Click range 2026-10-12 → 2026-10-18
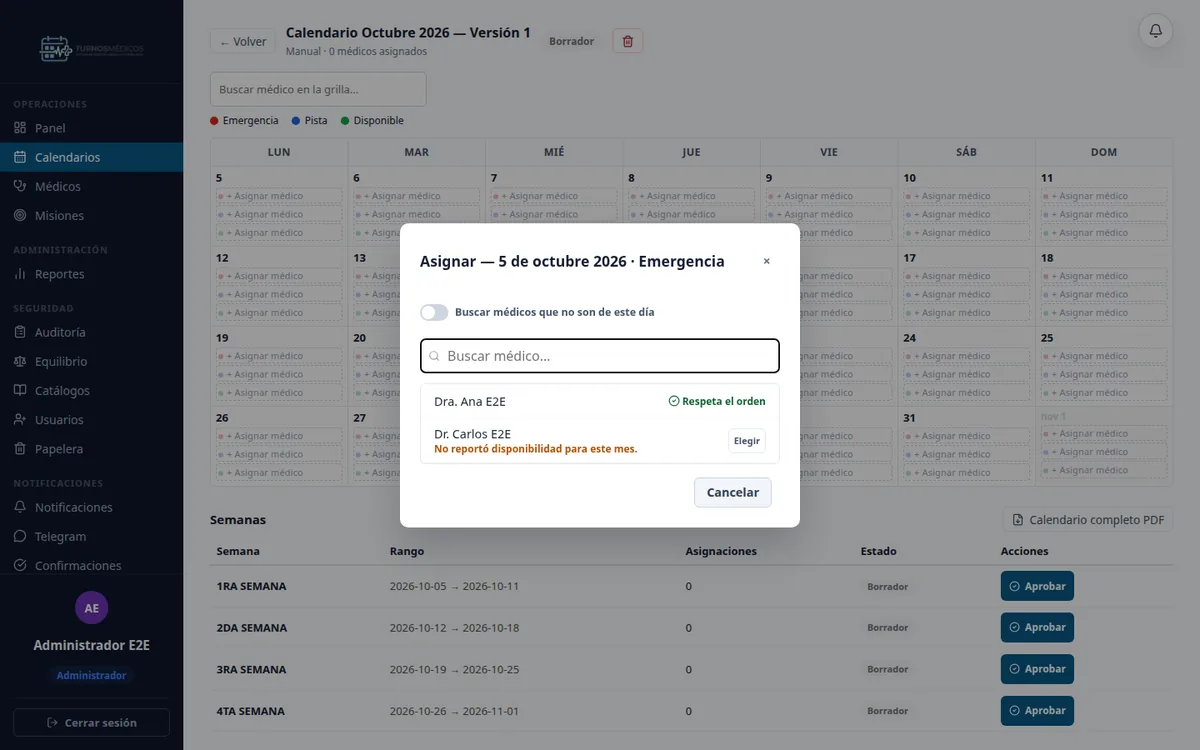This screenshot has width=1200, height=750. pos(454,628)
